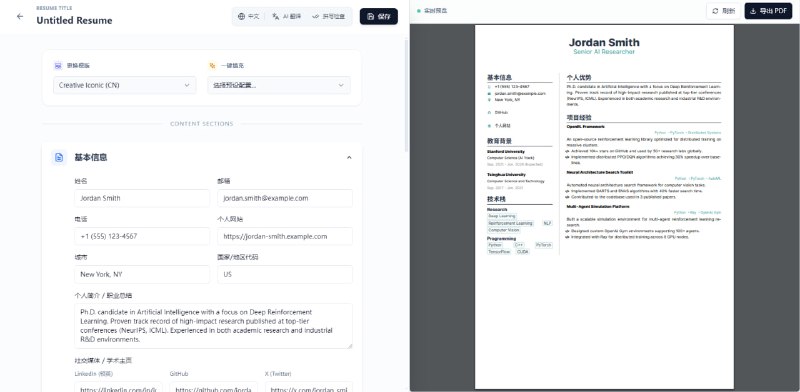Focus the email field jordan.smith@example.com

tap(285, 198)
